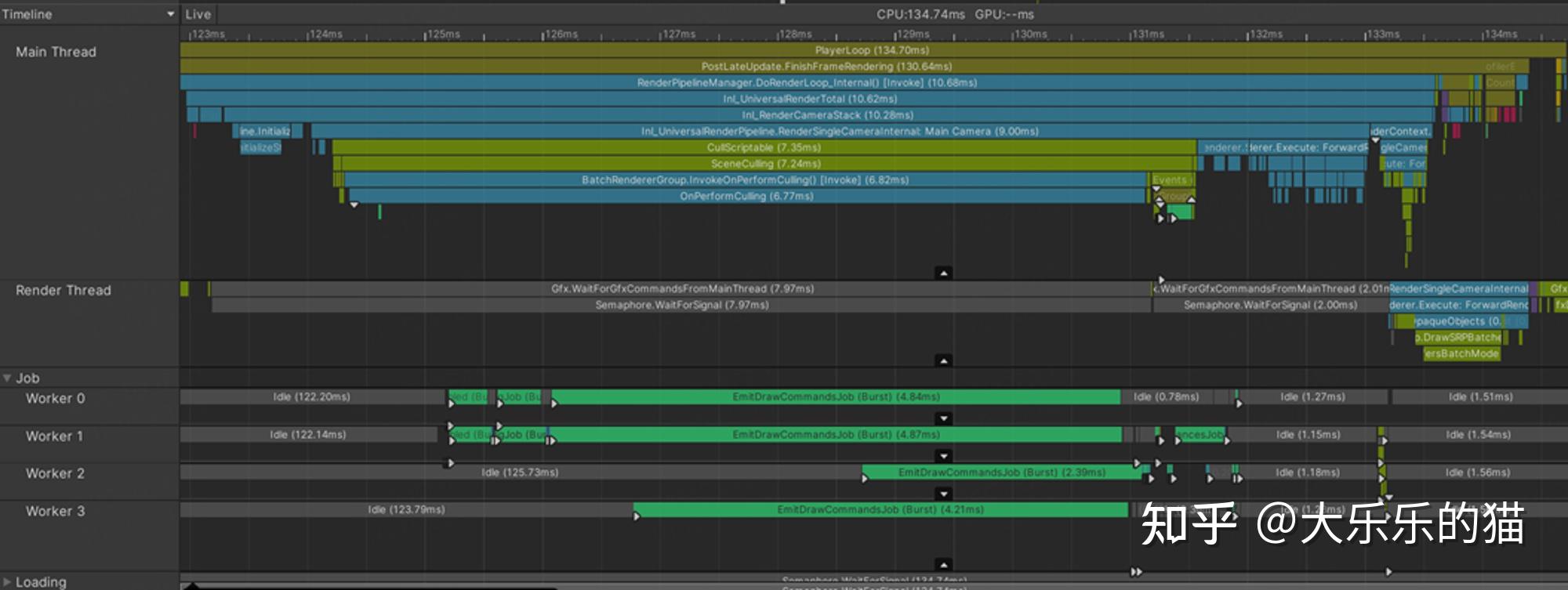Collapse Main Thread rows with the up arrow

pyautogui.click(x=944, y=273)
